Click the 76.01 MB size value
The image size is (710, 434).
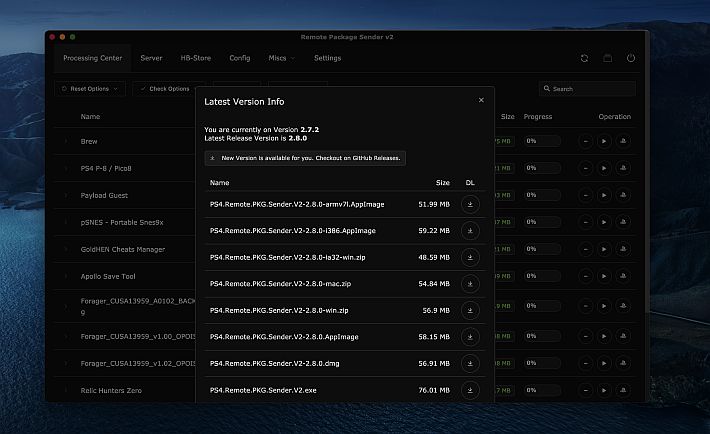434,390
